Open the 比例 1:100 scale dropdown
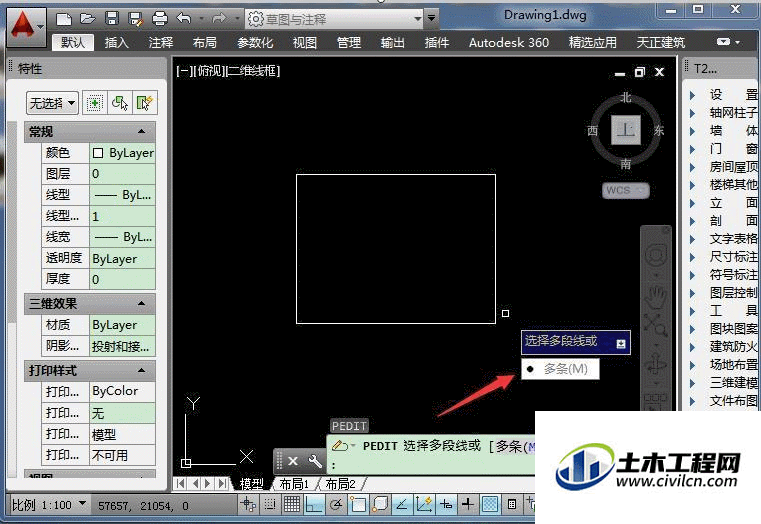Screen dimensions: 761x524 coord(49,505)
